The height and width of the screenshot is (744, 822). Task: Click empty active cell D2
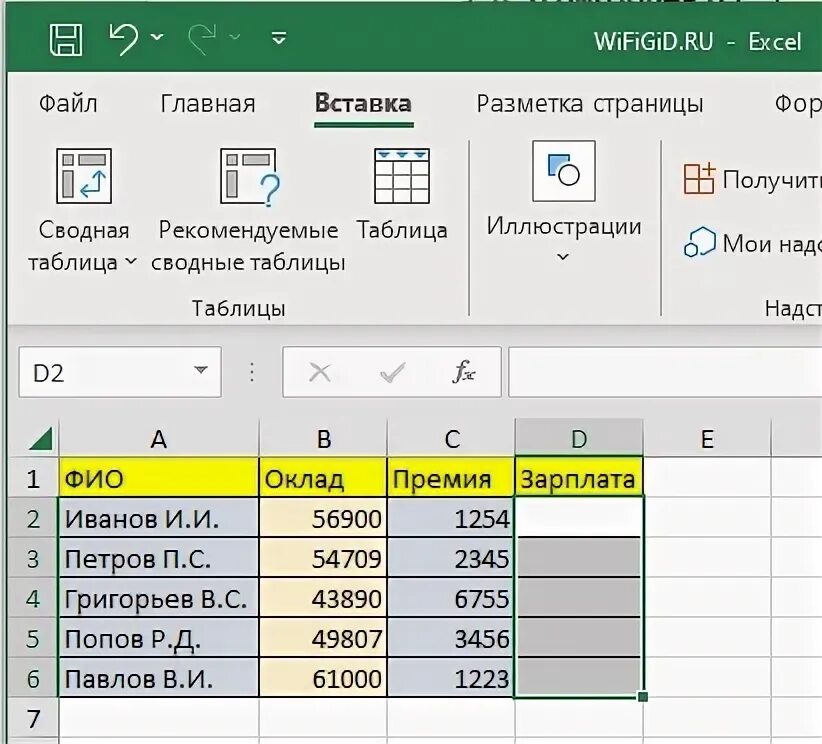pyautogui.click(x=579, y=517)
